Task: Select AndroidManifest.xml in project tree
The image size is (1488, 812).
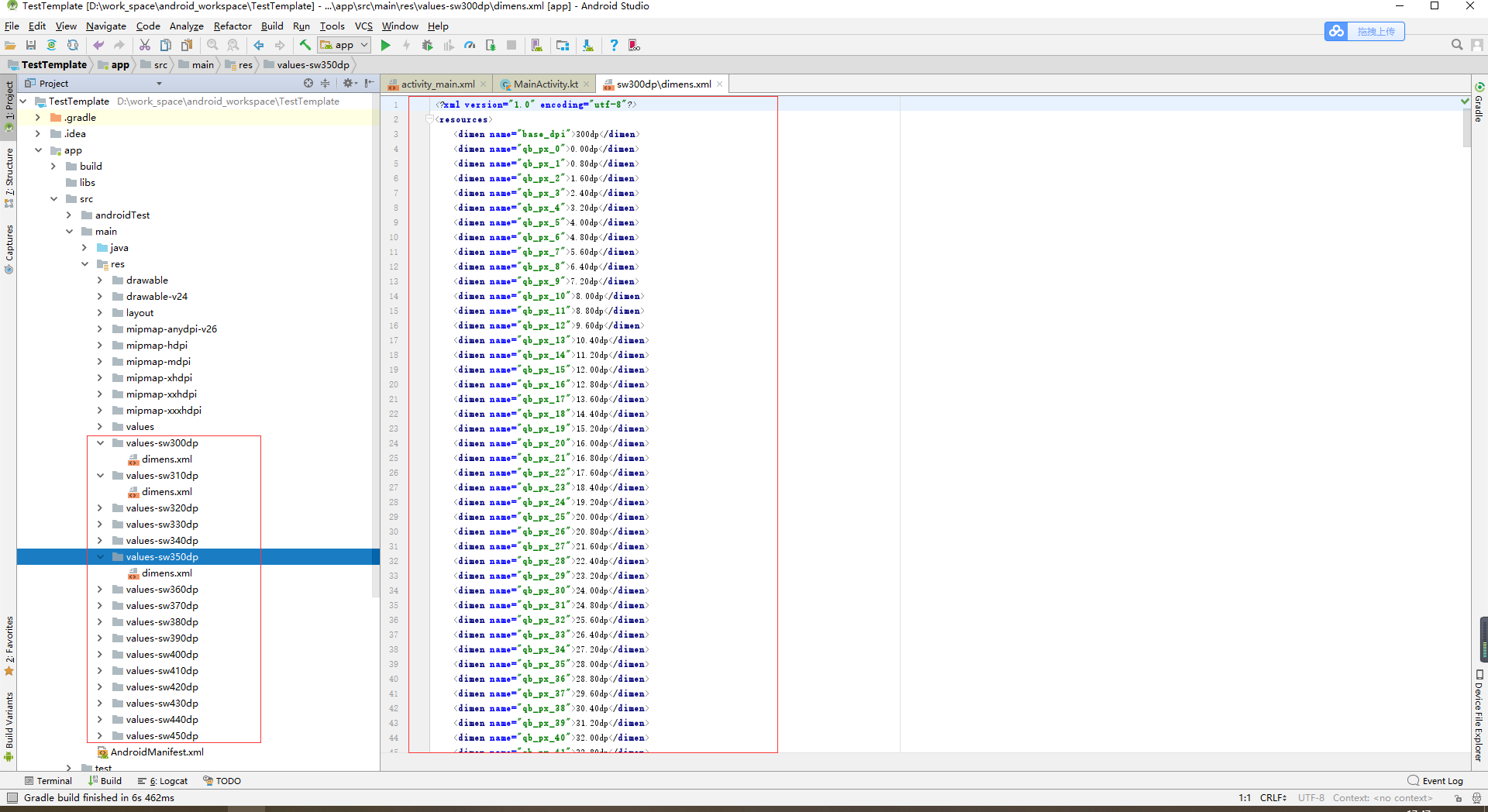Action: [x=150, y=752]
